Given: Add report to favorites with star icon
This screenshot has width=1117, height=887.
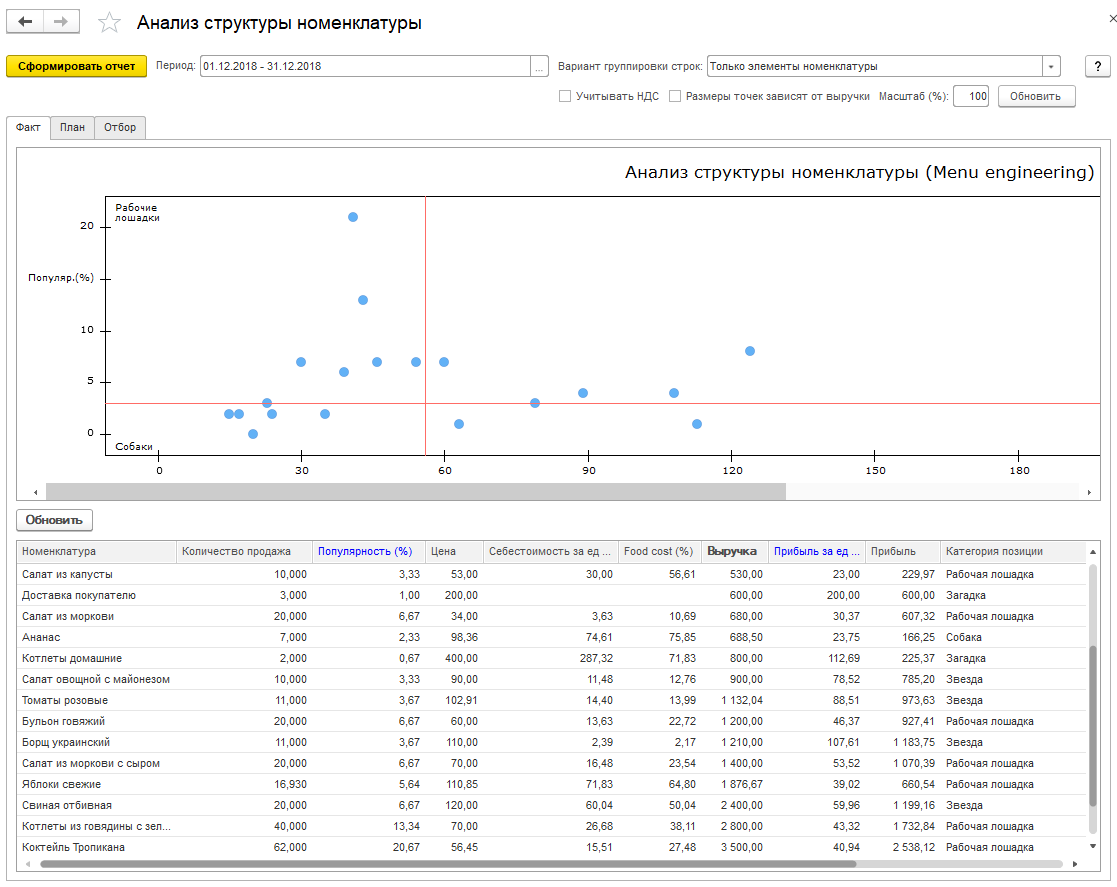Looking at the screenshot, I should [109, 23].
